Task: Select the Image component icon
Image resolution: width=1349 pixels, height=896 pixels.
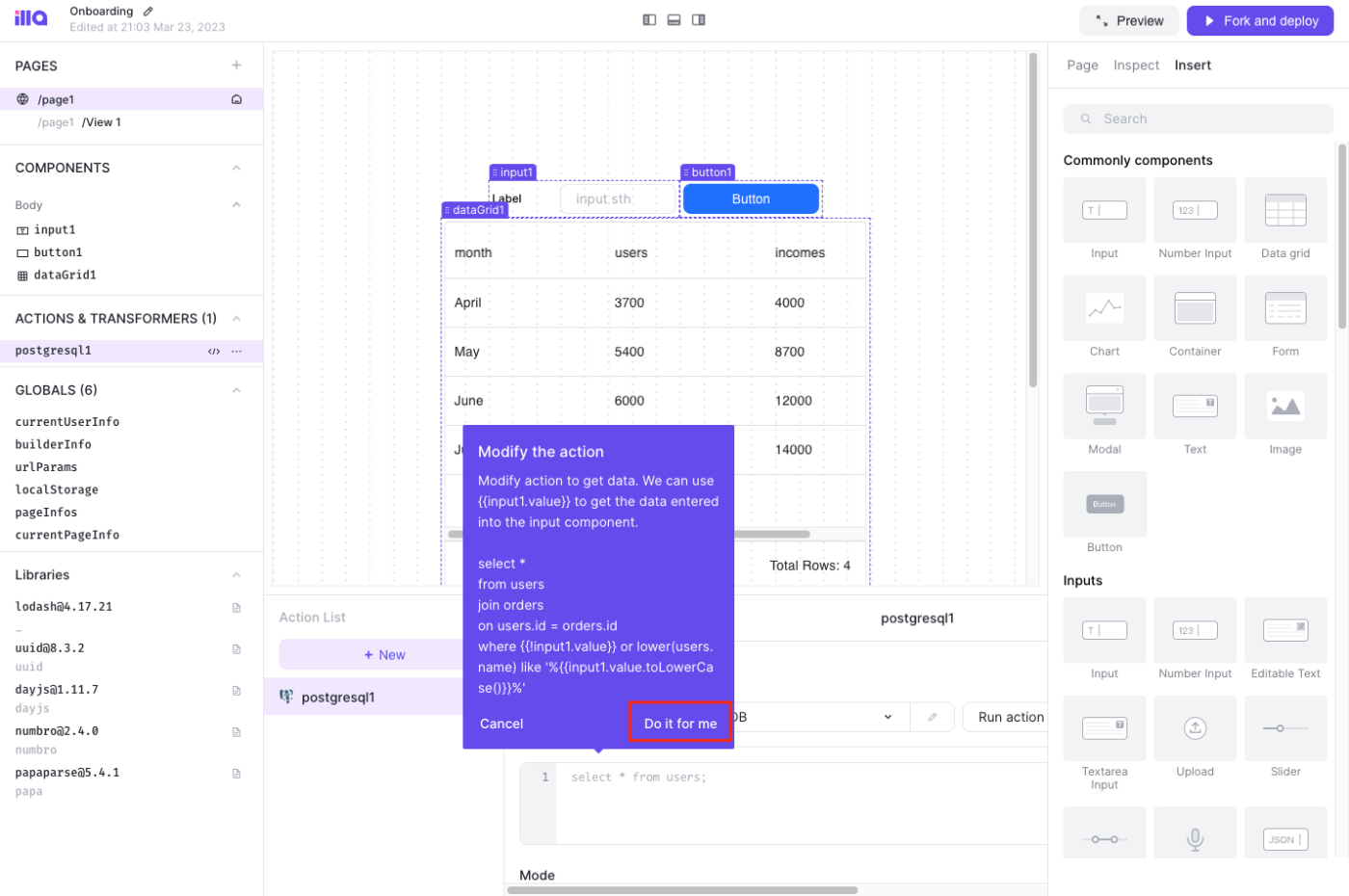Action: (x=1285, y=406)
